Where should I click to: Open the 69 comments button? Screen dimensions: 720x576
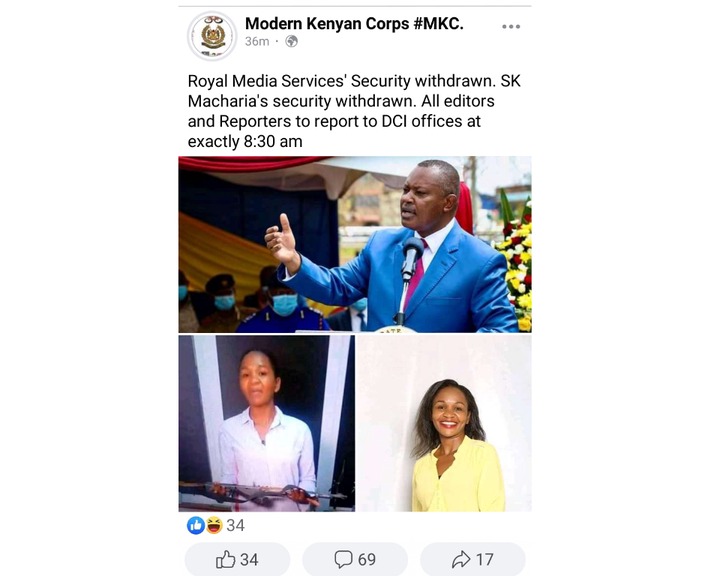(x=355, y=559)
